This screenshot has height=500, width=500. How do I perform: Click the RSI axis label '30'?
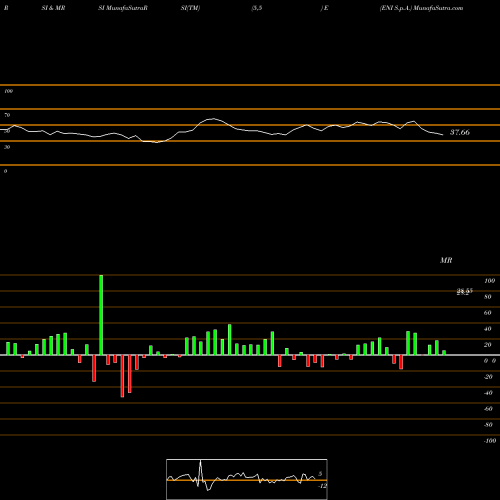pos(7,147)
